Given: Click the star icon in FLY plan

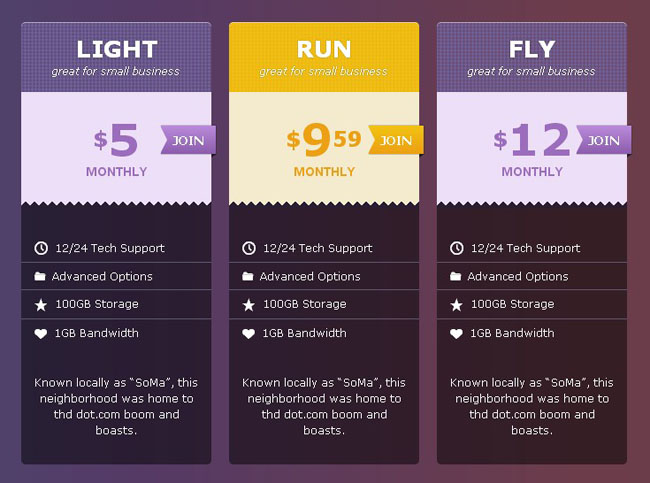Looking at the screenshot, I should [x=457, y=304].
